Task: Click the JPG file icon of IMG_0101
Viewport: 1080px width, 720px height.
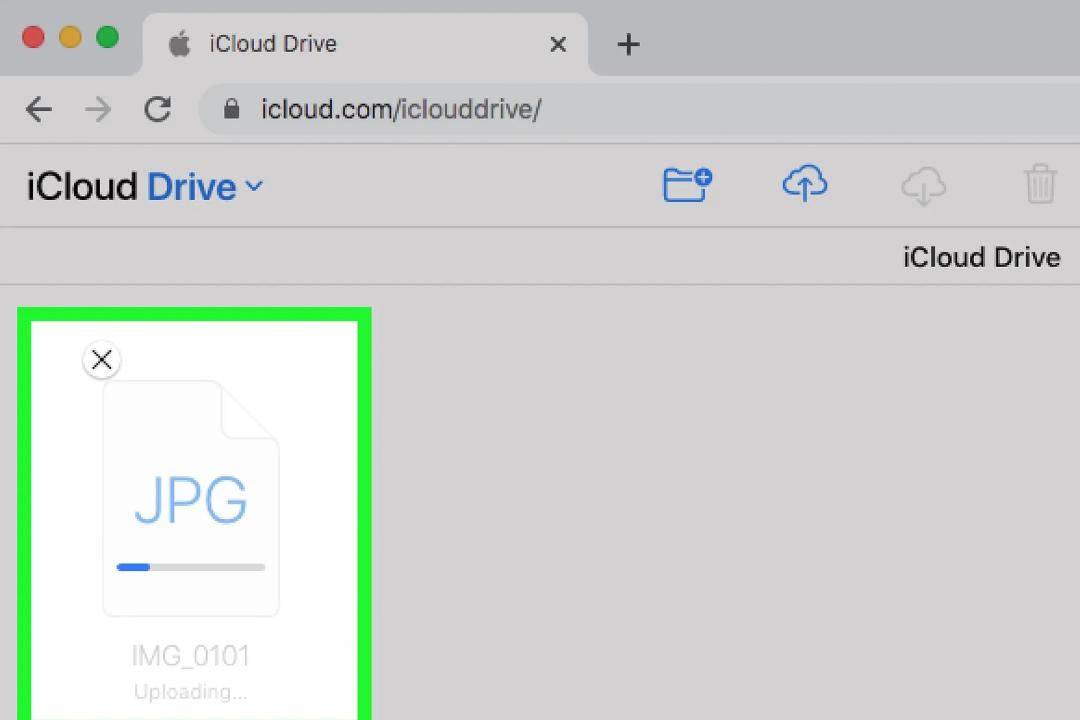Action: click(x=191, y=498)
